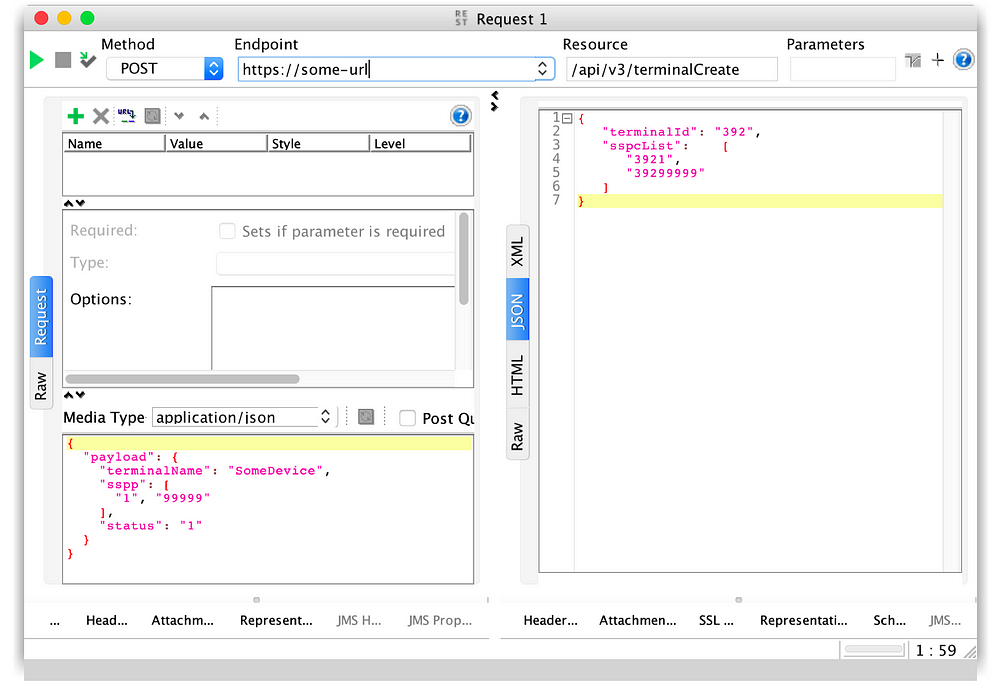The width and height of the screenshot is (1000, 688).
Task: Enable the Required parameter checkbox
Action: (x=227, y=231)
